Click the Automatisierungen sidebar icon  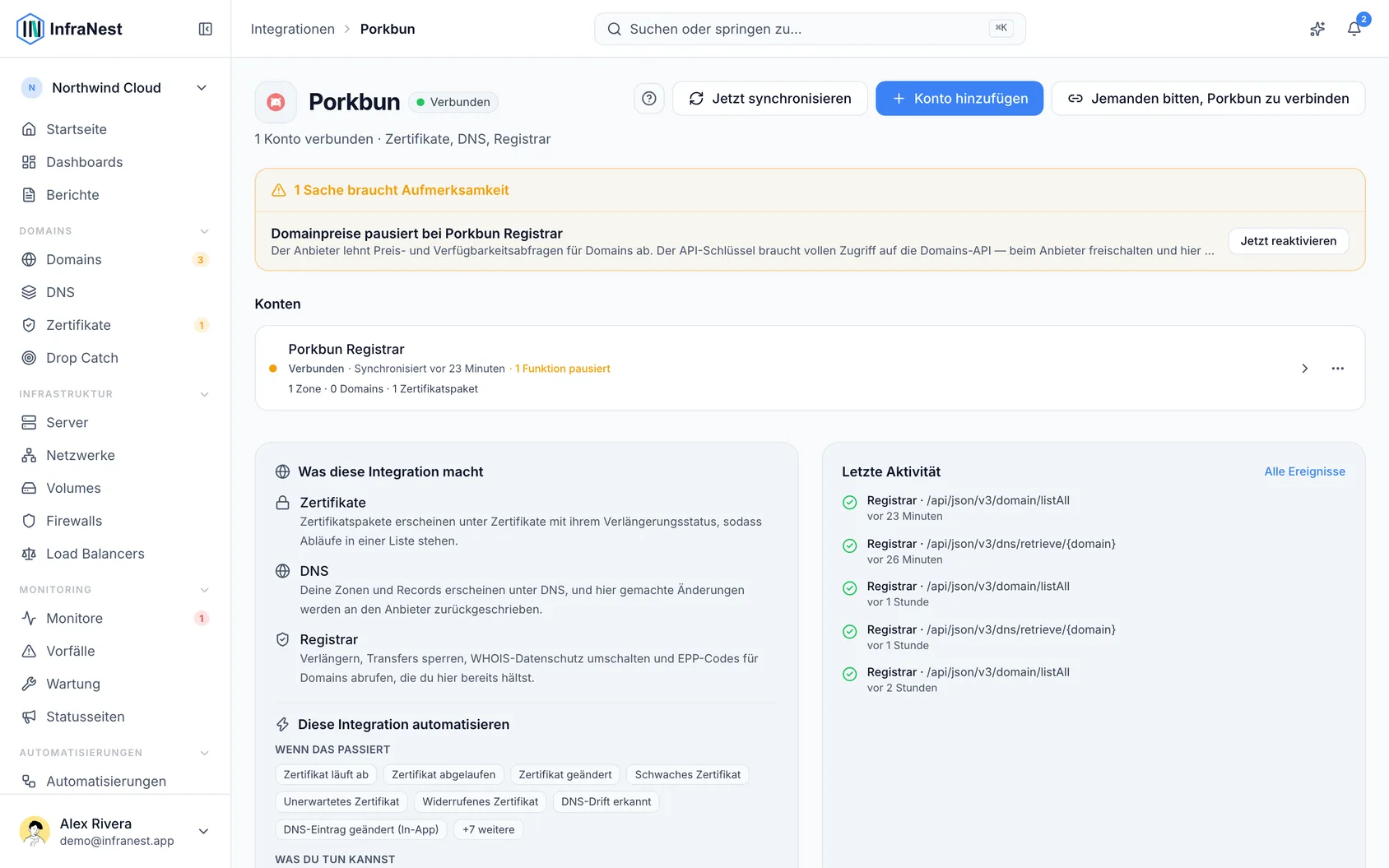tap(29, 781)
